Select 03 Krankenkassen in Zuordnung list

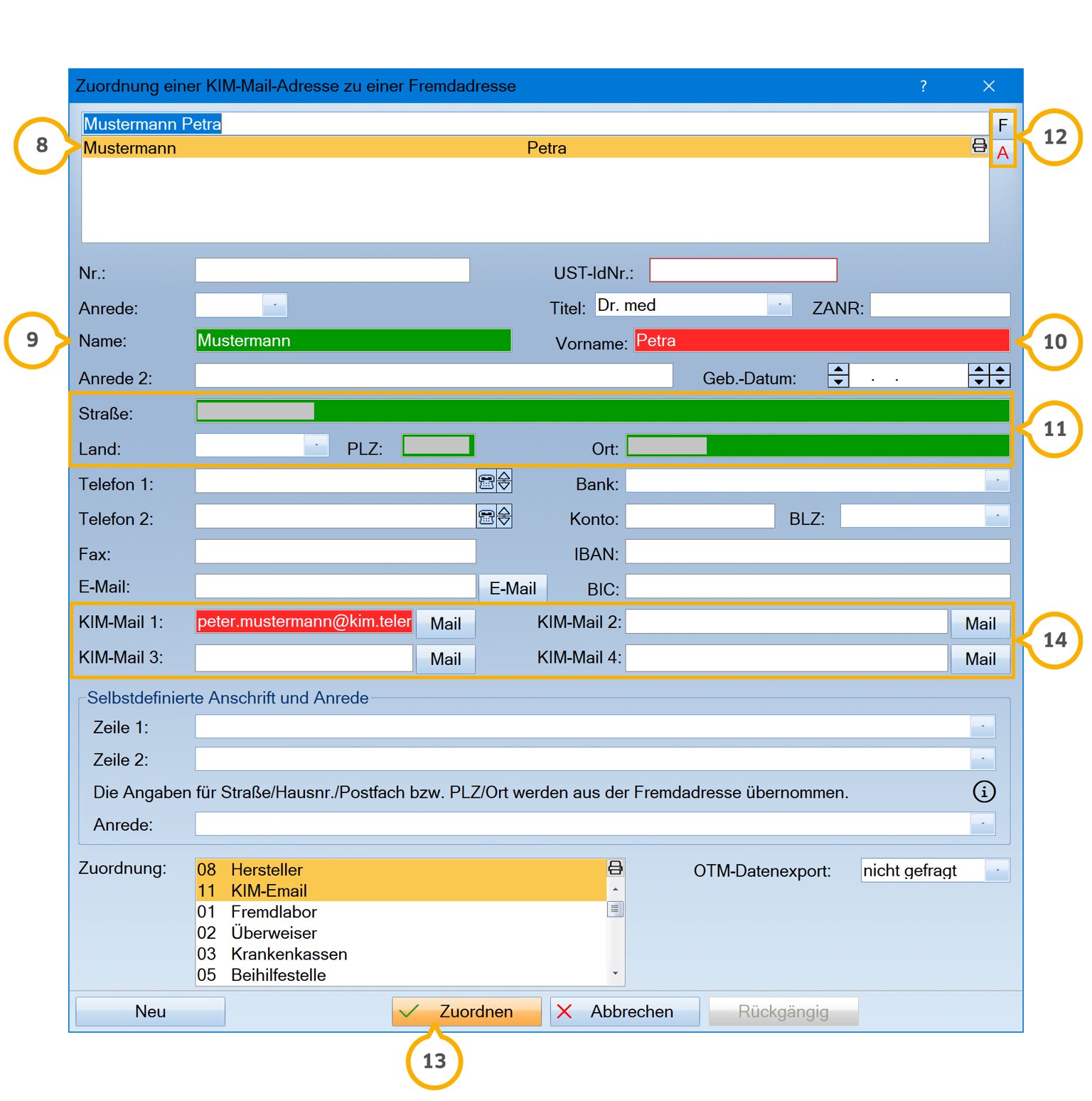point(401,954)
